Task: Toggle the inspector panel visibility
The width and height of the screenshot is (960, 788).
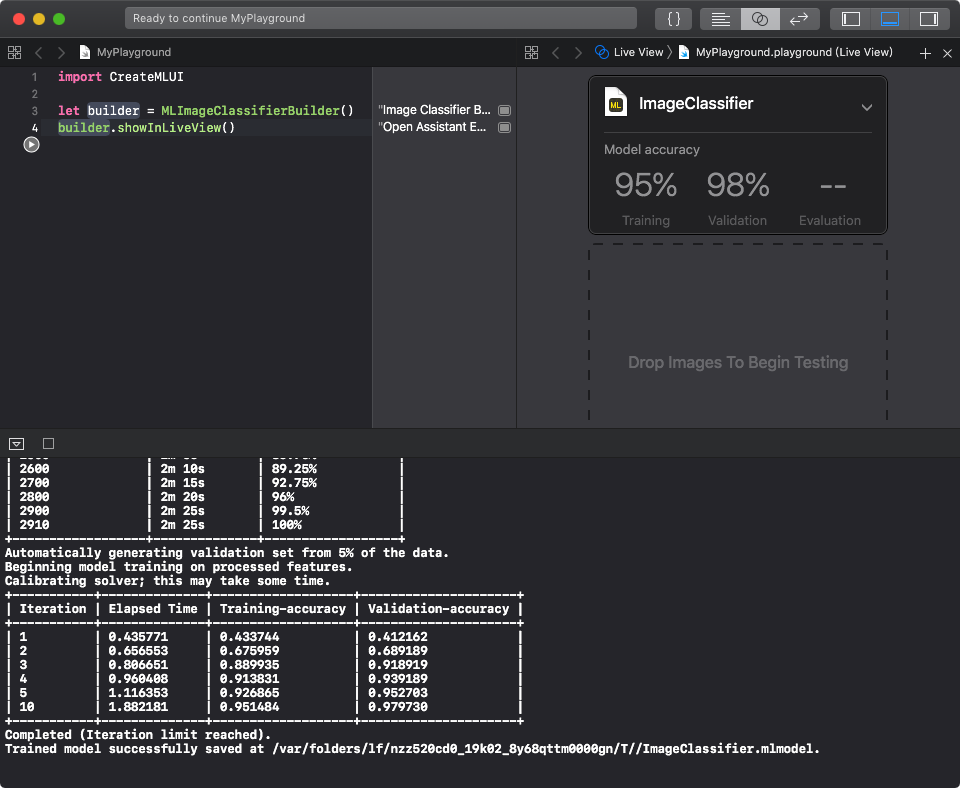Action: tap(928, 19)
